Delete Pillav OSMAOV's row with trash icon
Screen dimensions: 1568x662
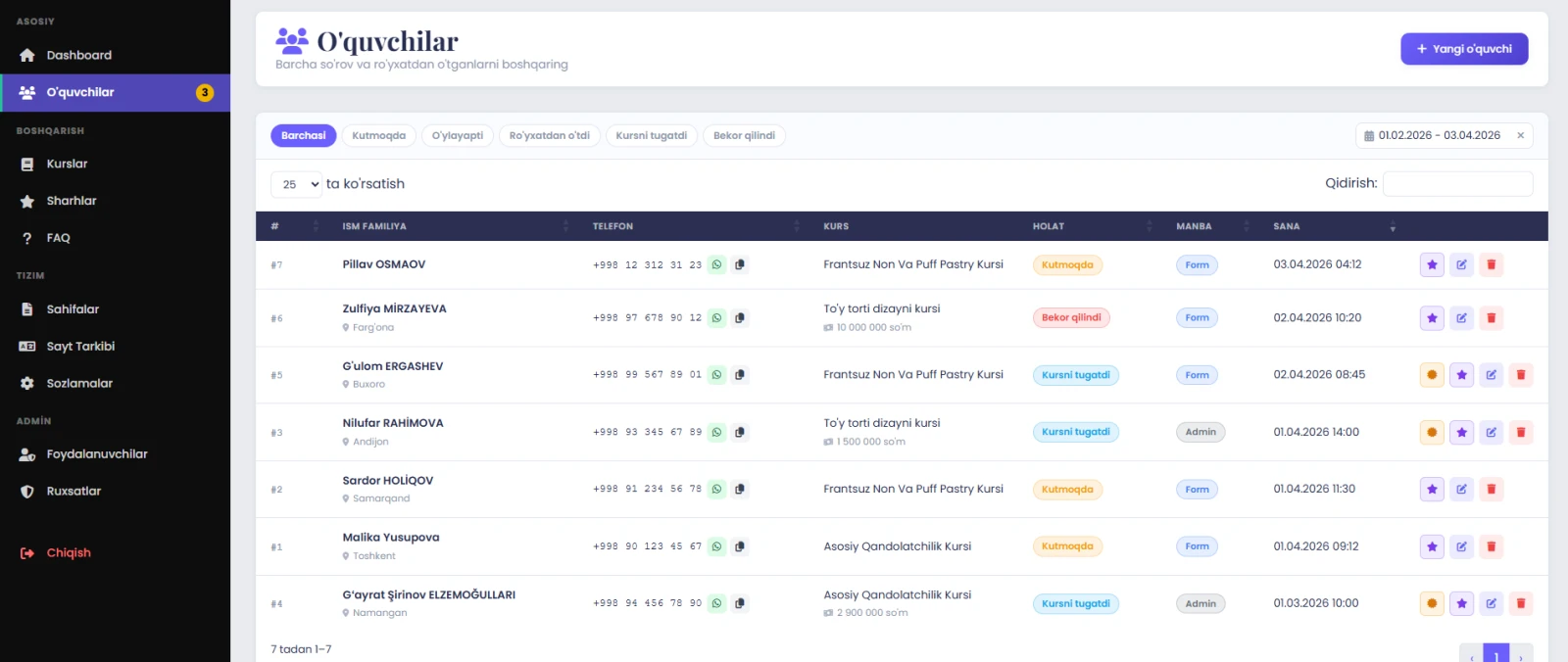click(1491, 264)
